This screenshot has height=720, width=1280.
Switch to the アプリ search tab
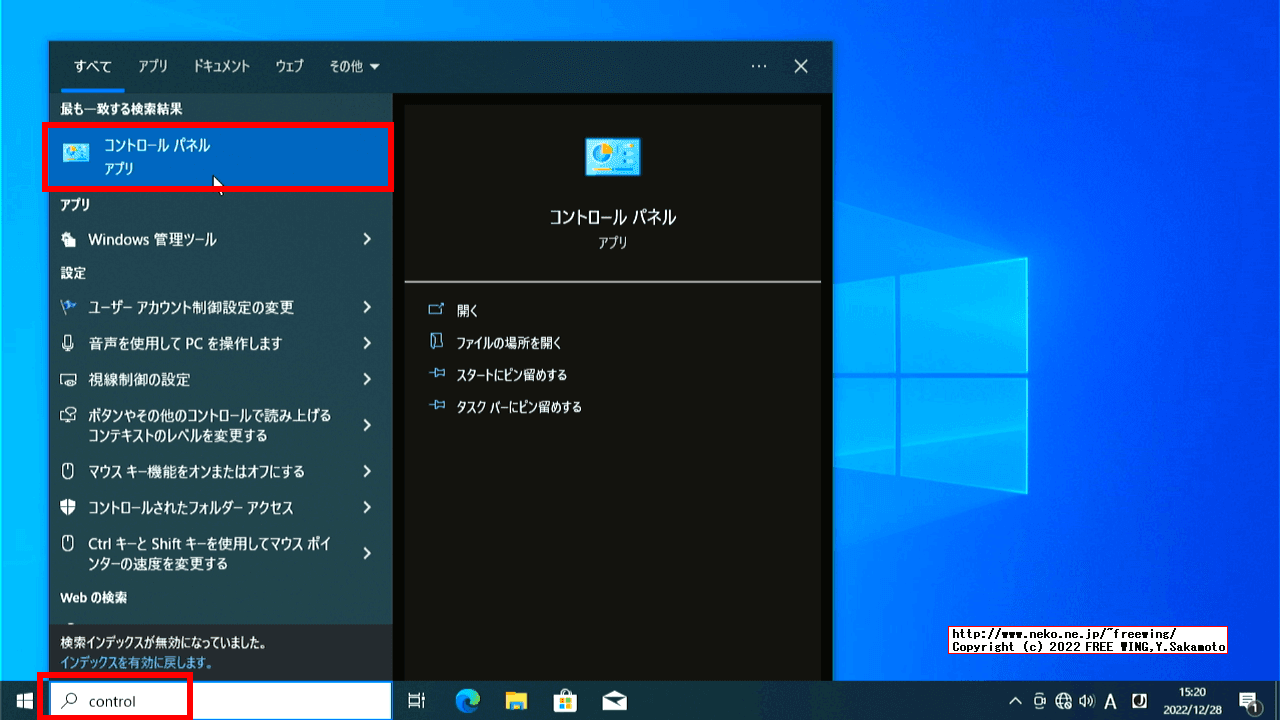click(x=152, y=66)
